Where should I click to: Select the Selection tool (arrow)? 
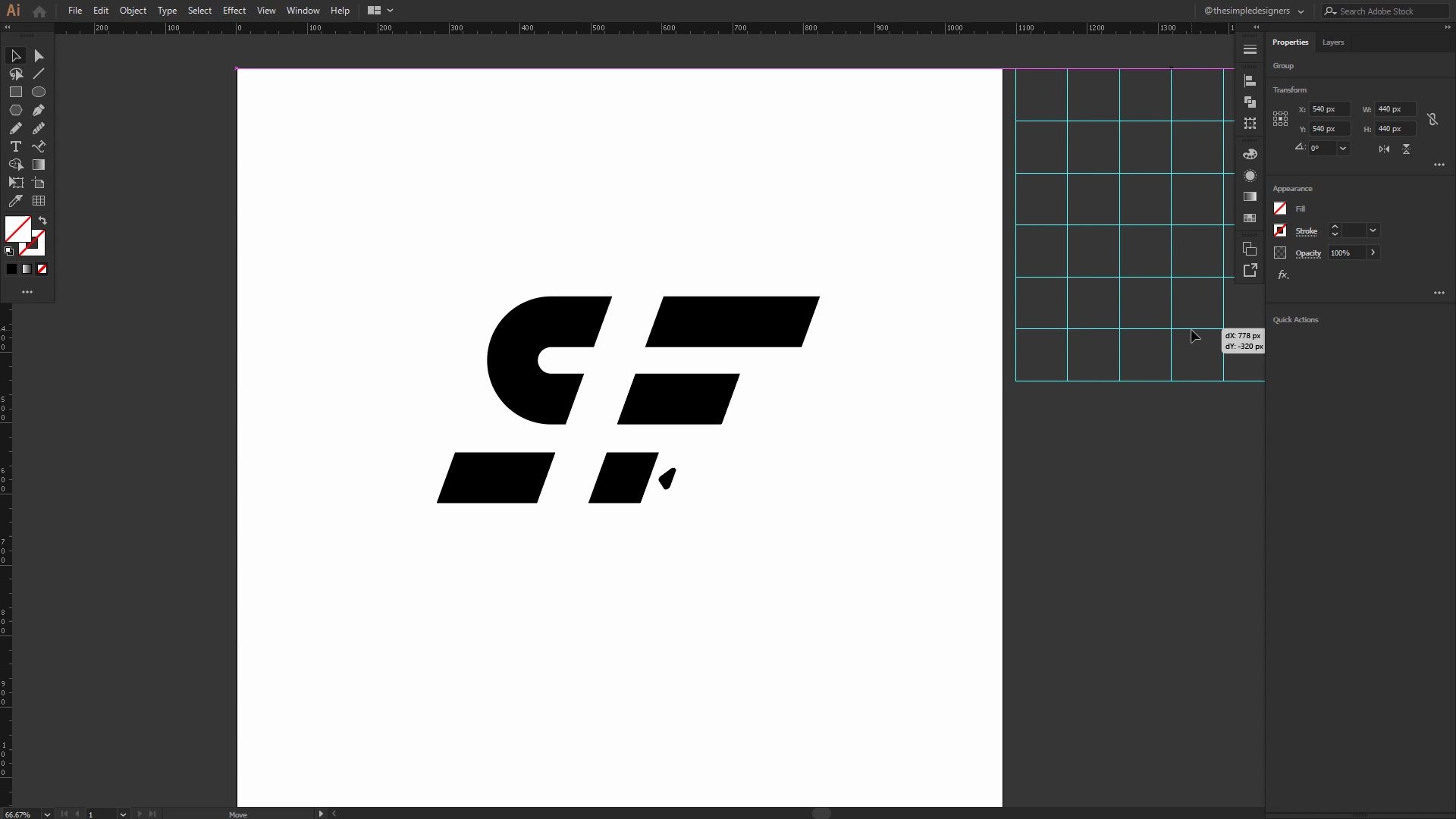(x=16, y=55)
